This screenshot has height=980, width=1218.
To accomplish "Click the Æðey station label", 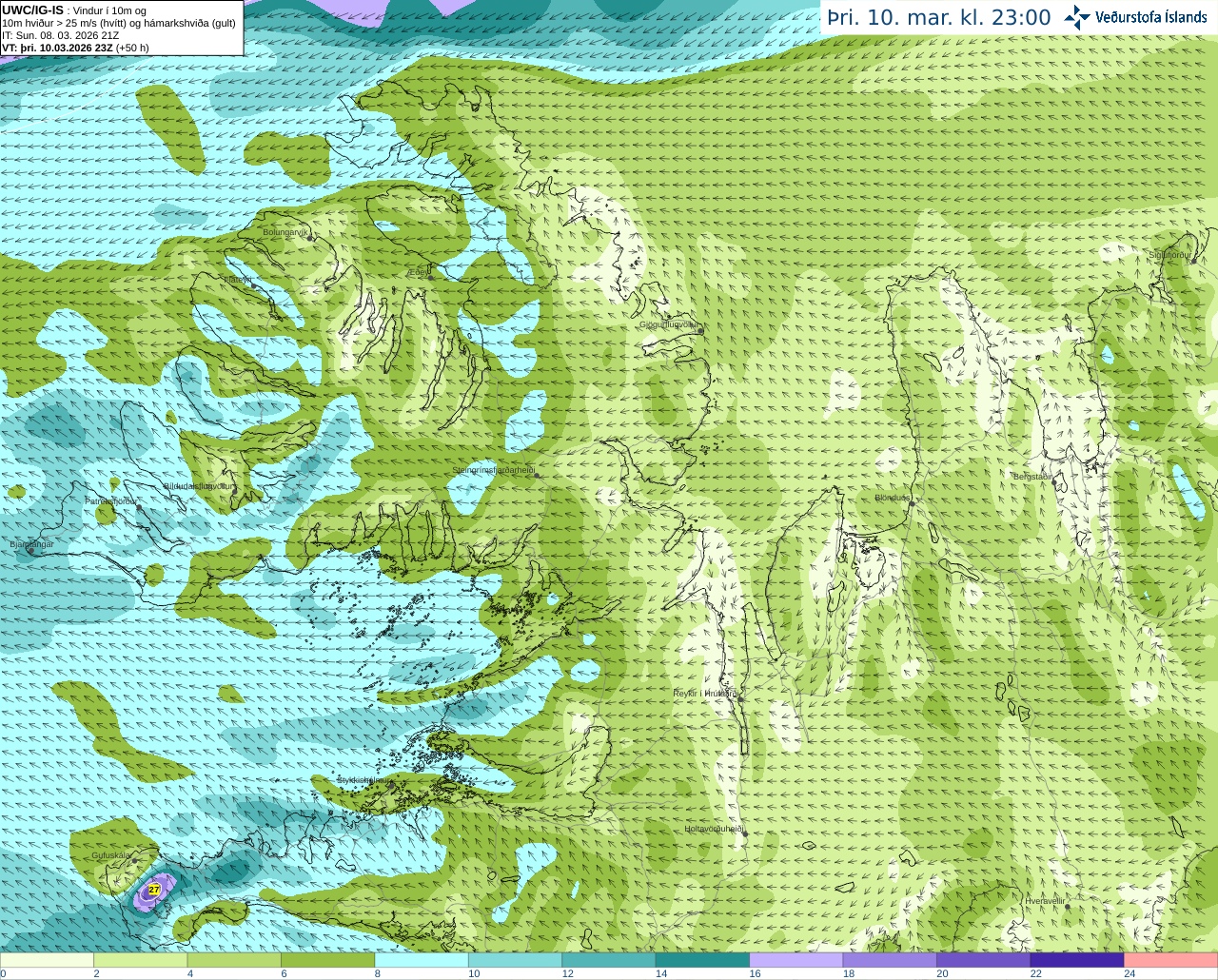I will 419,273.
